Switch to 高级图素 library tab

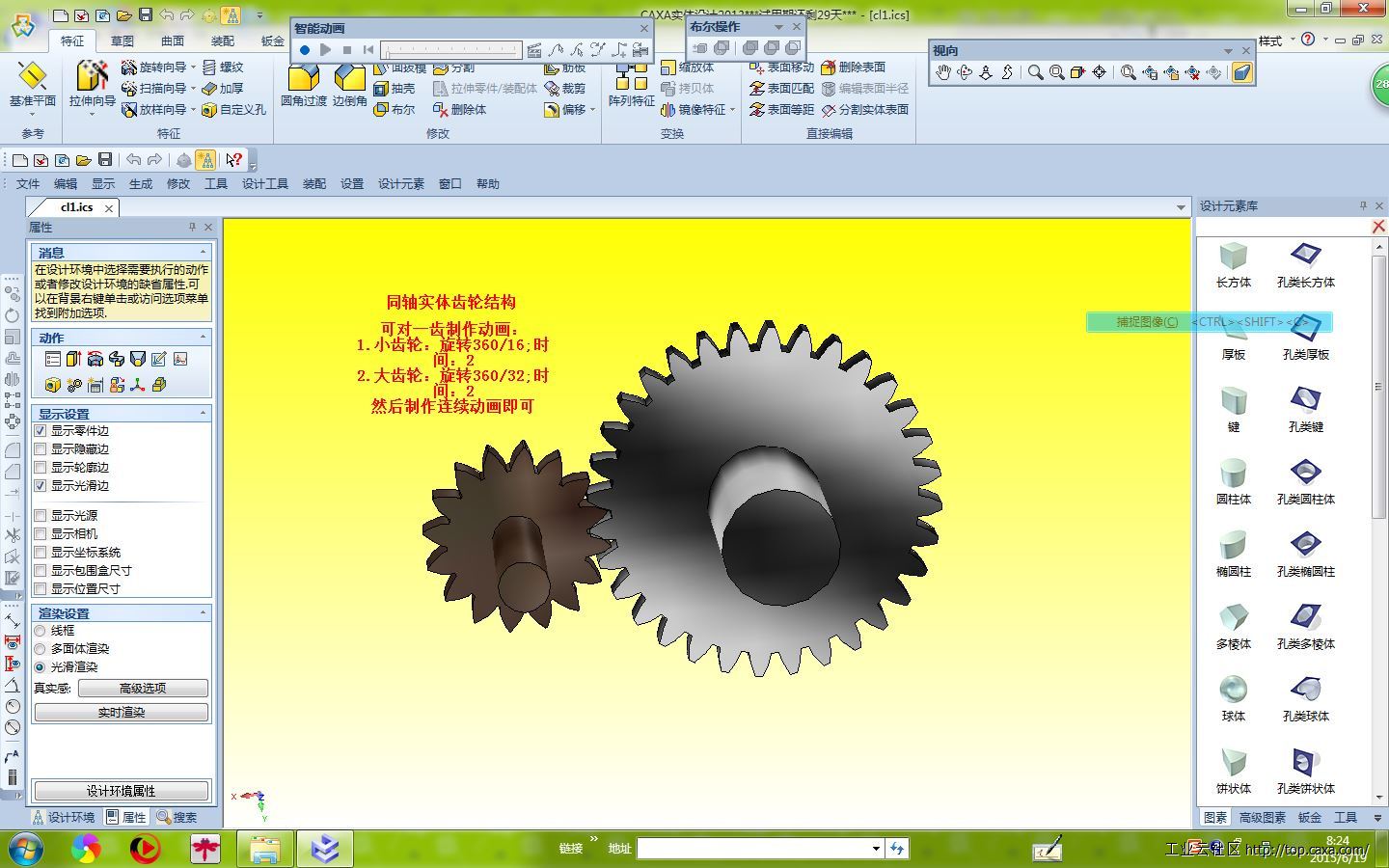tap(1263, 817)
